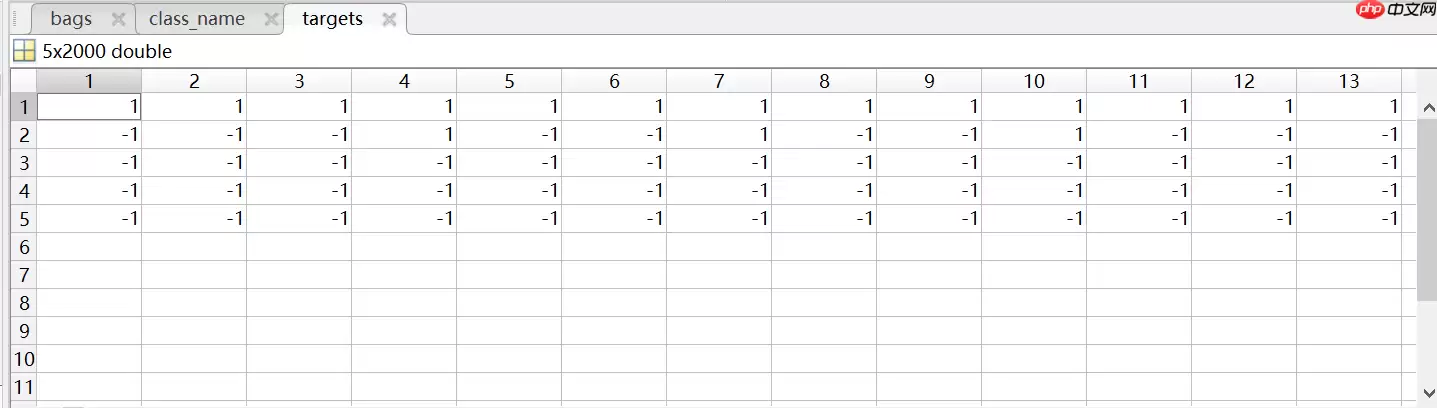This screenshot has width=1437, height=408.
Task: Select the targets tab
Action: coord(332,19)
